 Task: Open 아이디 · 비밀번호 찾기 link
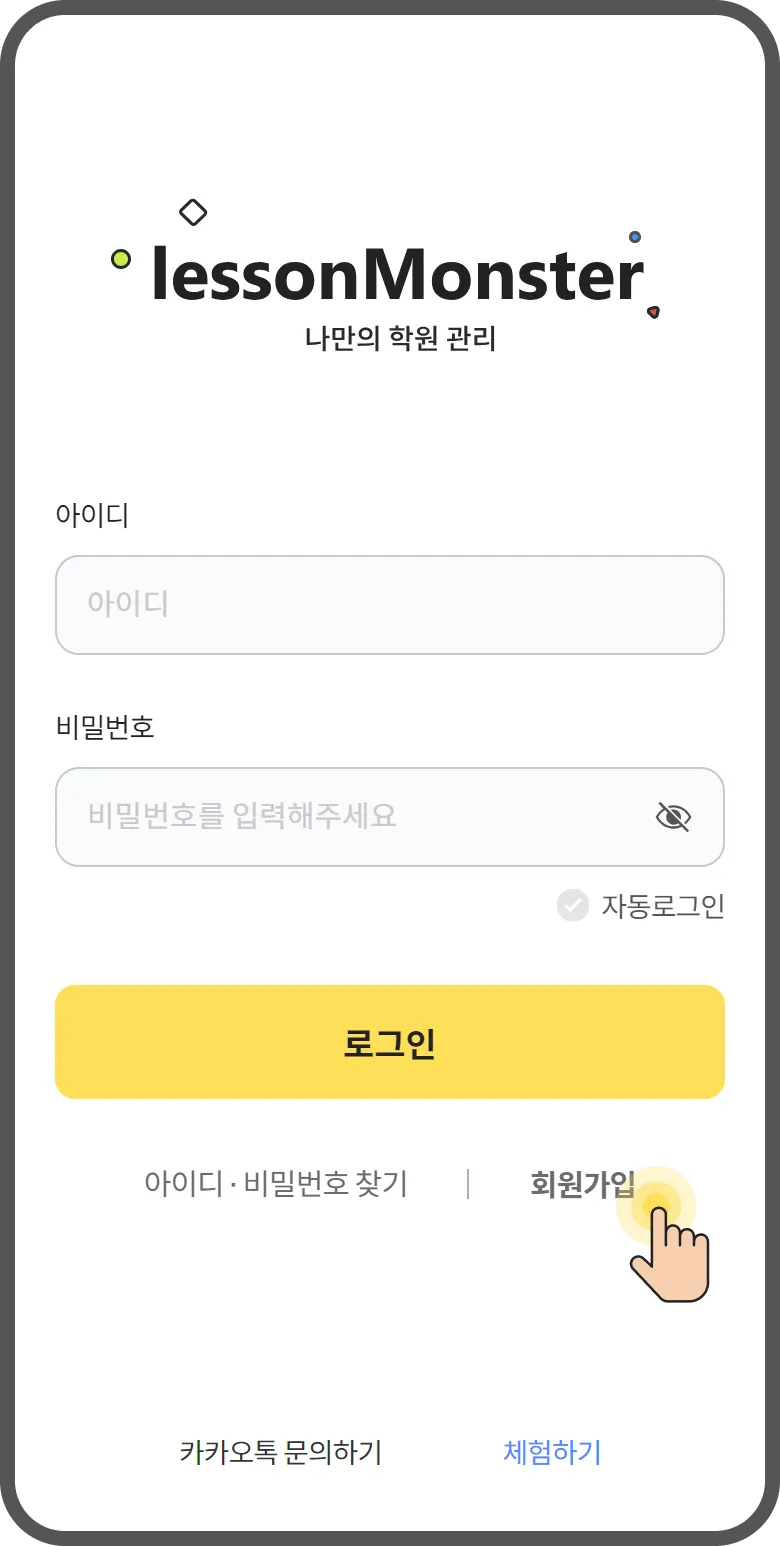276,1184
